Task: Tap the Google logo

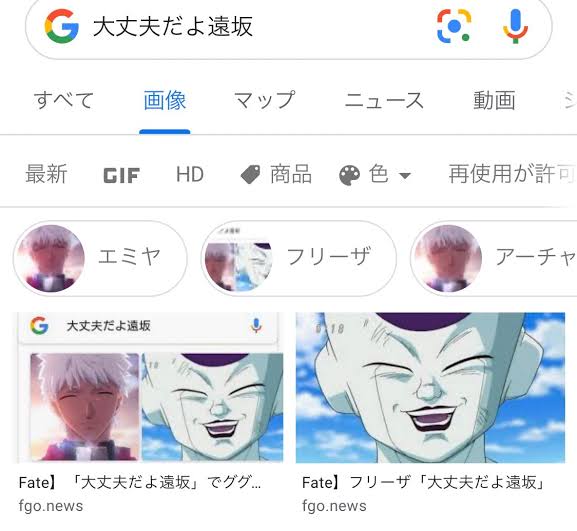Action: point(61,26)
